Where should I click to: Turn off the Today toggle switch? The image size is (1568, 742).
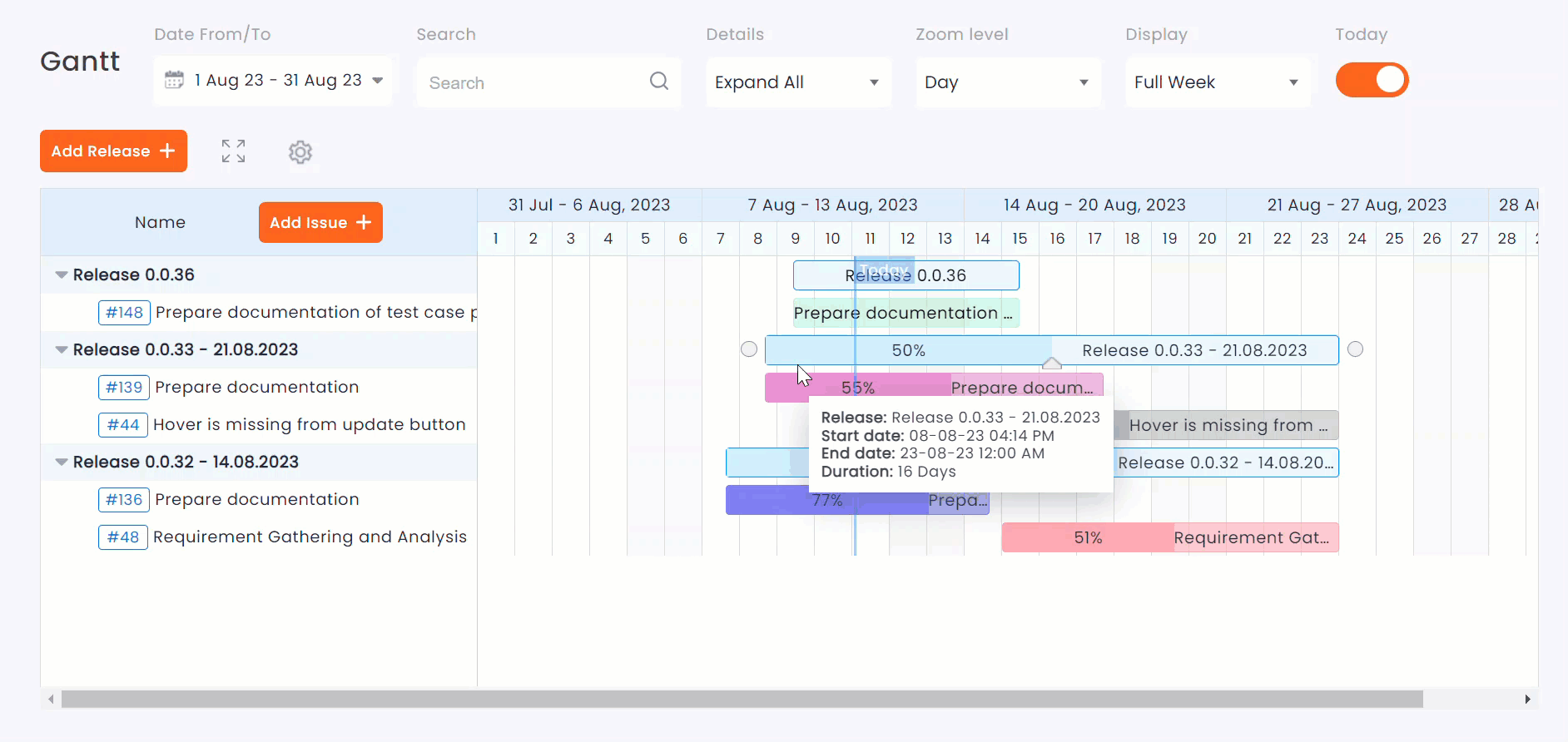tap(1372, 81)
